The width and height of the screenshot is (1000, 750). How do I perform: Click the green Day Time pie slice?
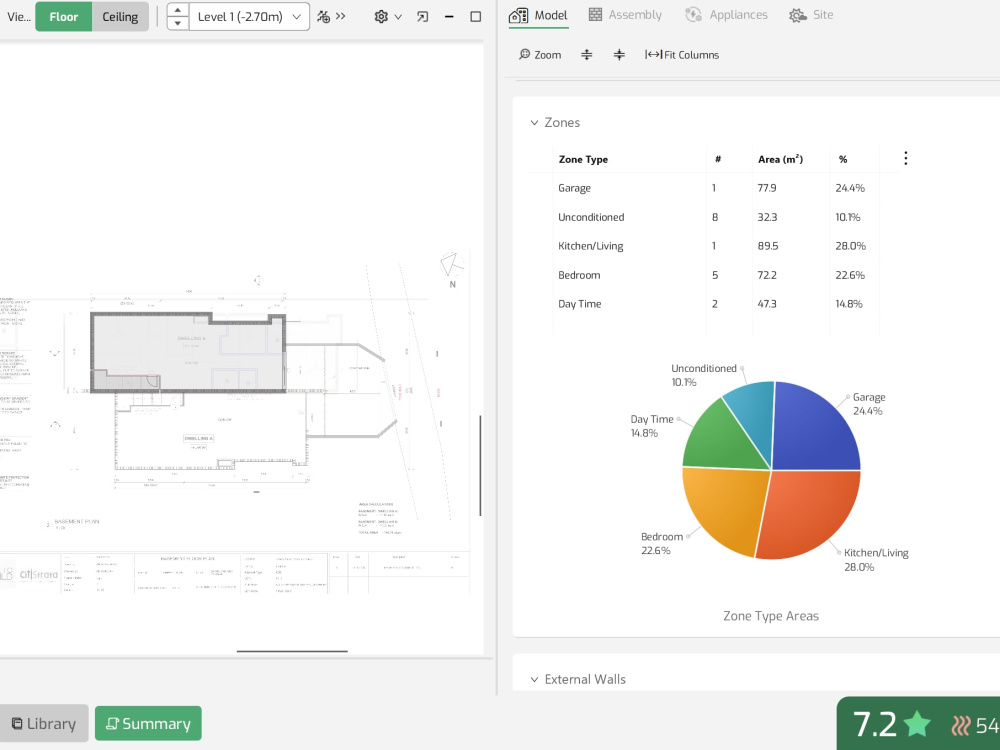pos(724,440)
